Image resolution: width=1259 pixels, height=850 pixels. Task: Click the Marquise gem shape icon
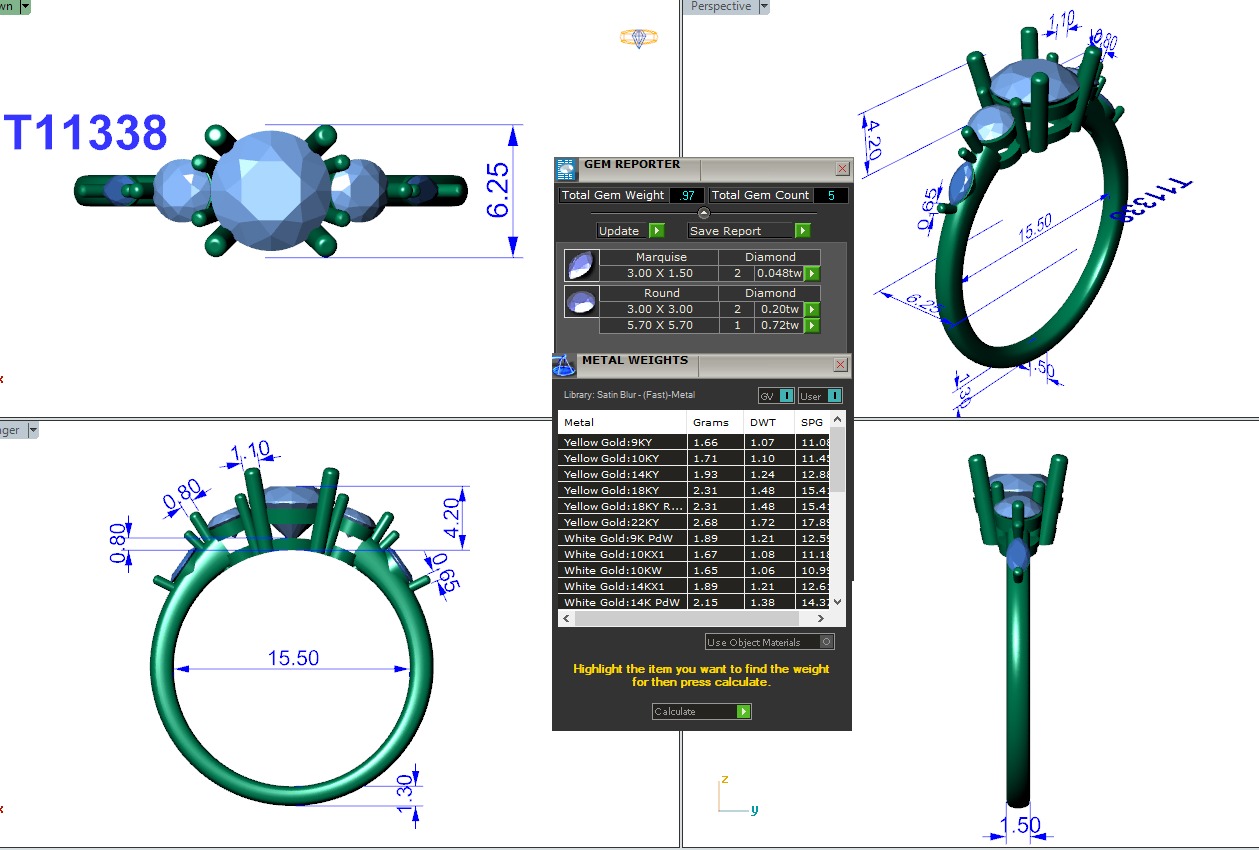pyautogui.click(x=580, y=265)
